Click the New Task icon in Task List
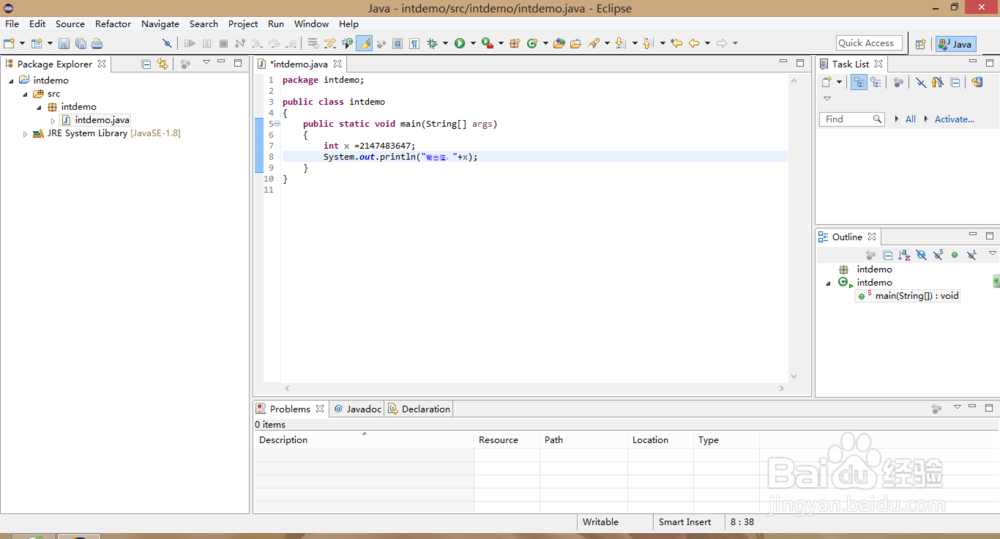This screenshot has height=539, width=1000. coord(827,82)
